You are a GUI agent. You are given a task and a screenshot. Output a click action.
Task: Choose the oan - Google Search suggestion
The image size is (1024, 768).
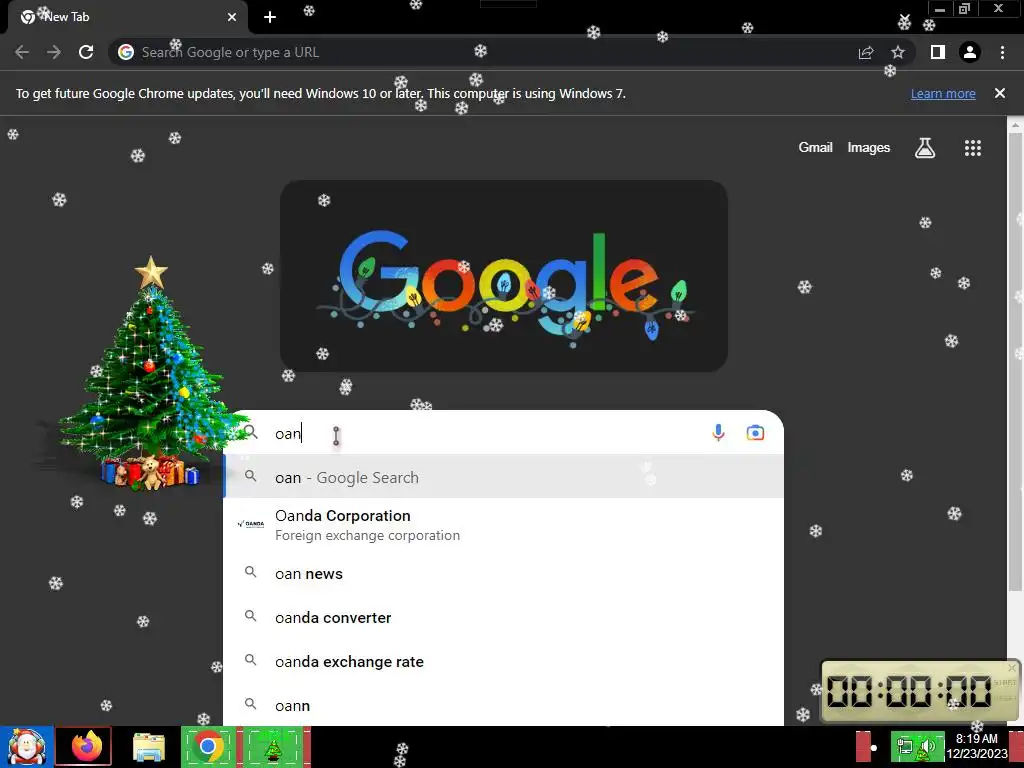click(504, 477)
